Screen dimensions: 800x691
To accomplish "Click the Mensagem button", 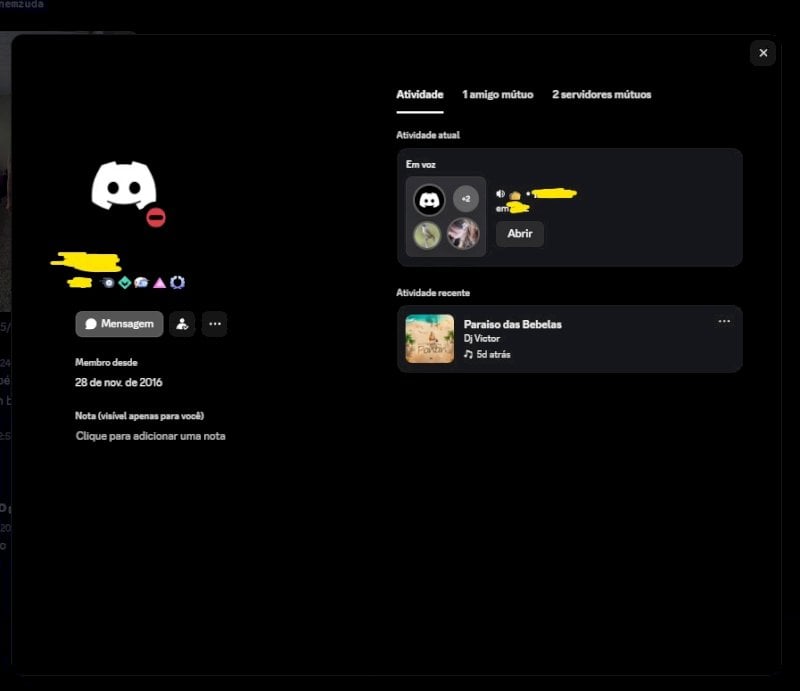I will tap(119, 324).
